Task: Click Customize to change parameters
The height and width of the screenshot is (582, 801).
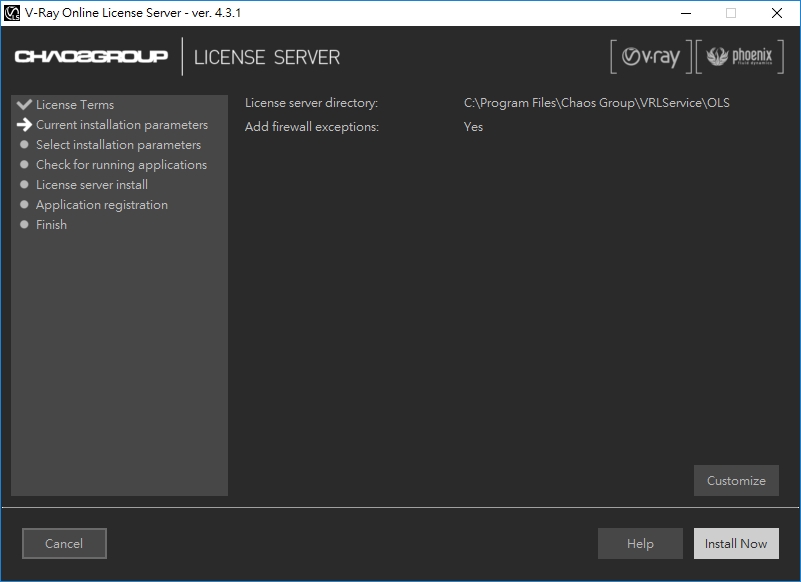Action: pyautogui.click(x=736, y=480)
